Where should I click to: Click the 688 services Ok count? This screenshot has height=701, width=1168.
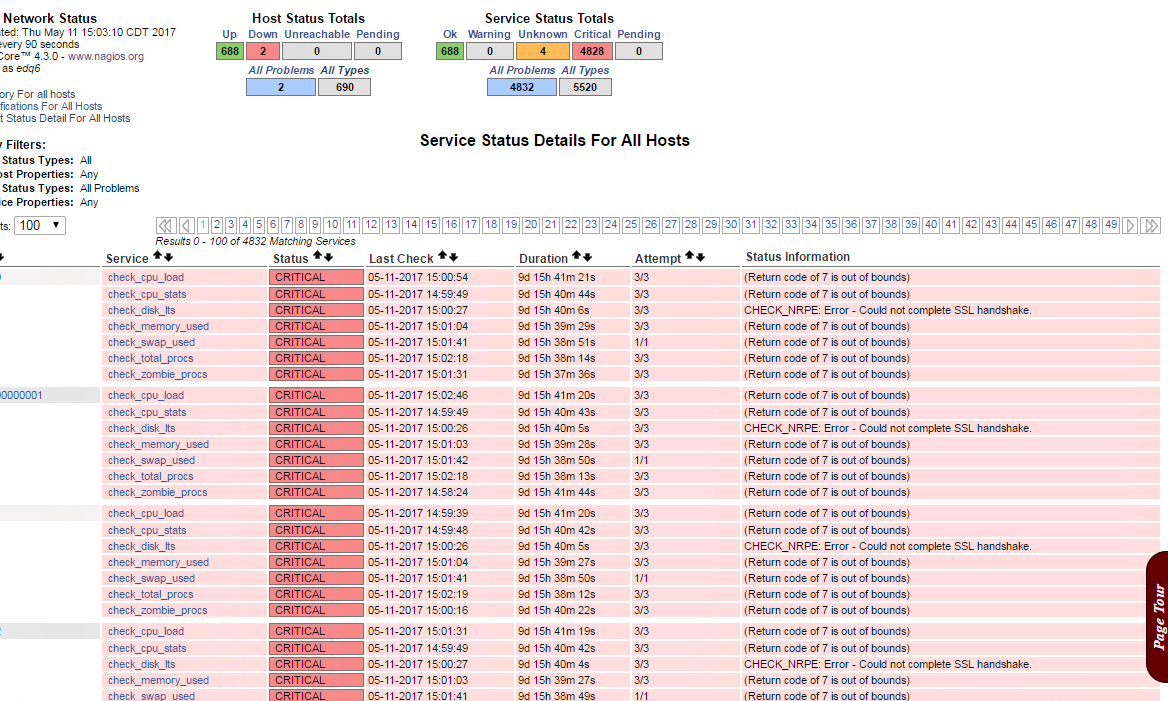point(450,51)
